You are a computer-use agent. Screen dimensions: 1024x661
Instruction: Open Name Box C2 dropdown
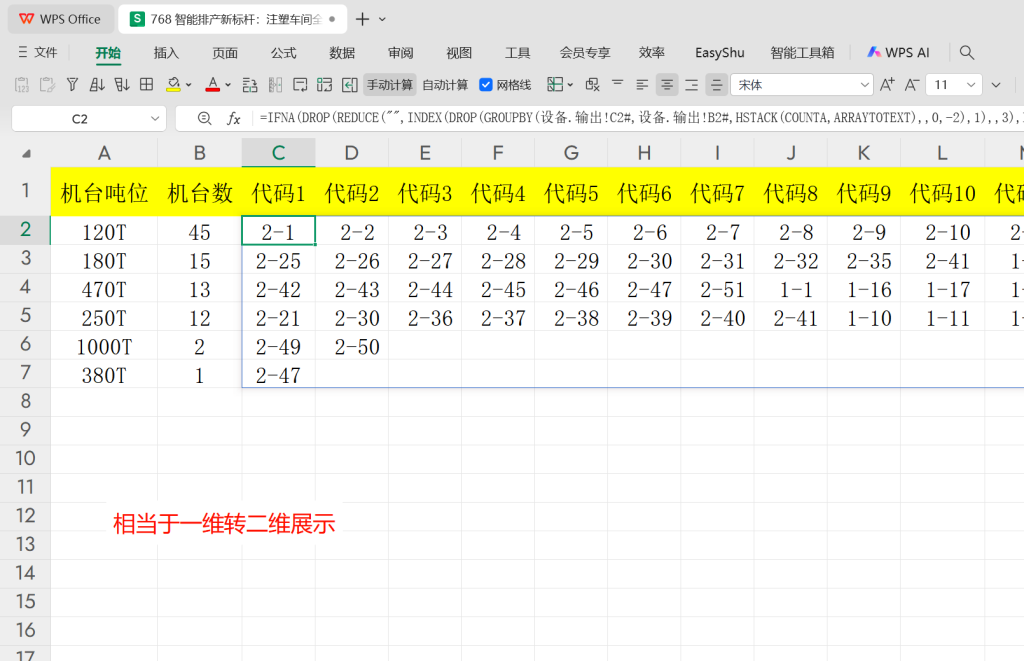155,119
